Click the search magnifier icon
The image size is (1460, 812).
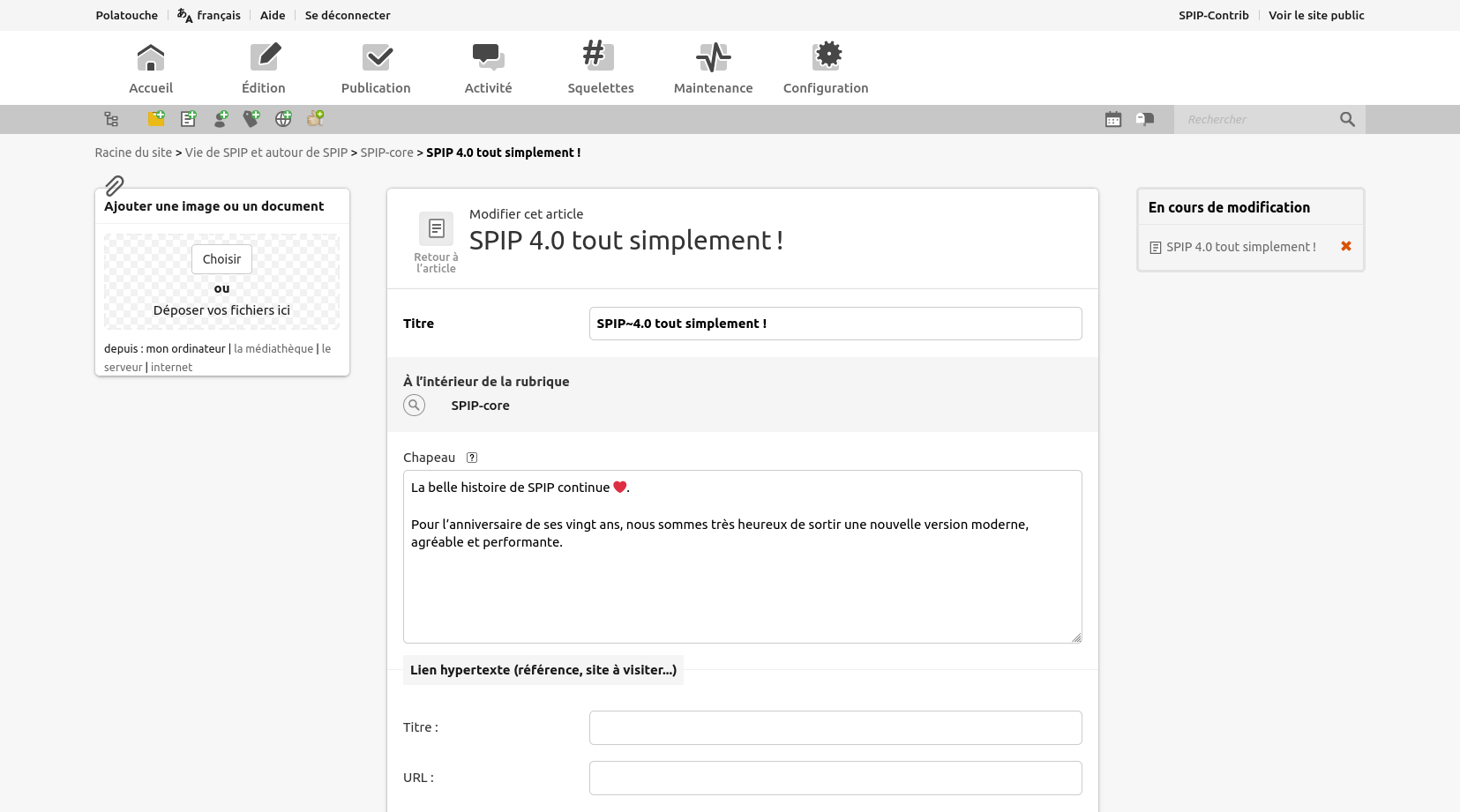[1347, 119]
